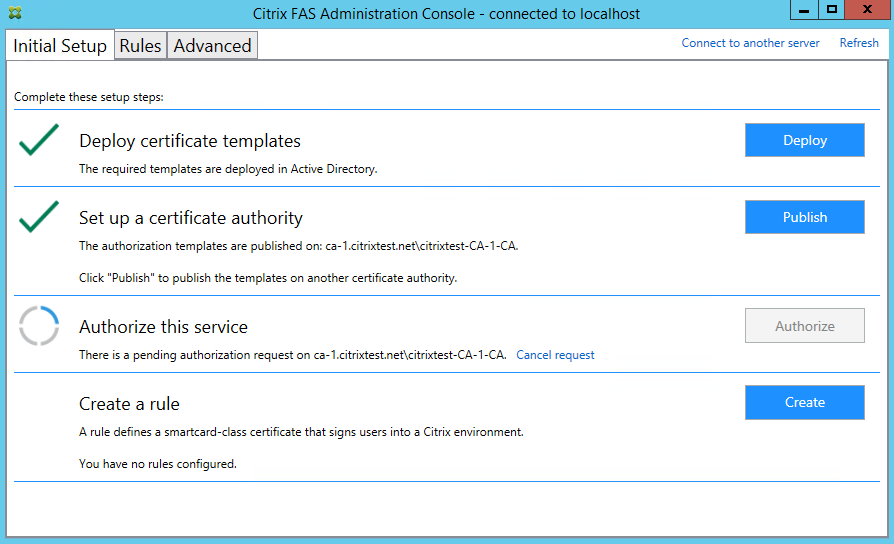Click the Citrix app icon in title bar

pyautogui.click(x=12, y=14)
